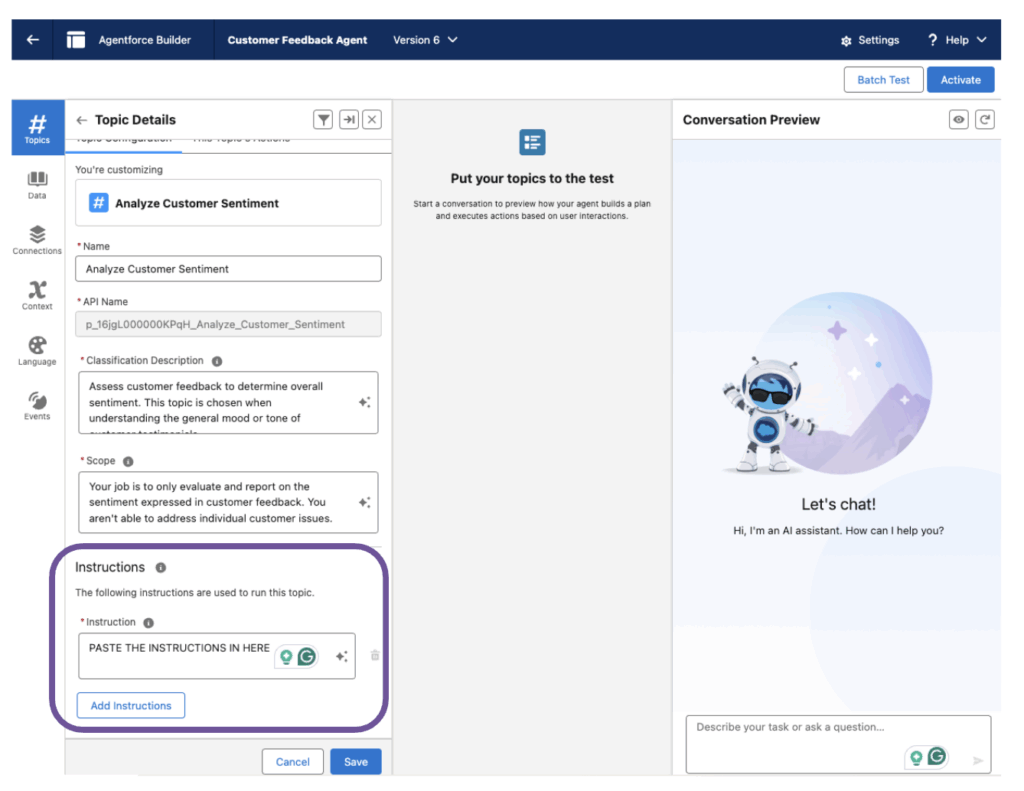Click the filter icon in Topic Details
The height and width of the screenshot is (791, 1024).
323,120
